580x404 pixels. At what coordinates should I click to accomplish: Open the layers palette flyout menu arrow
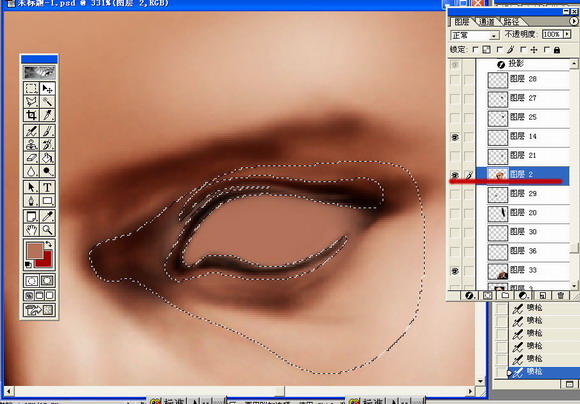click(573, 21)
